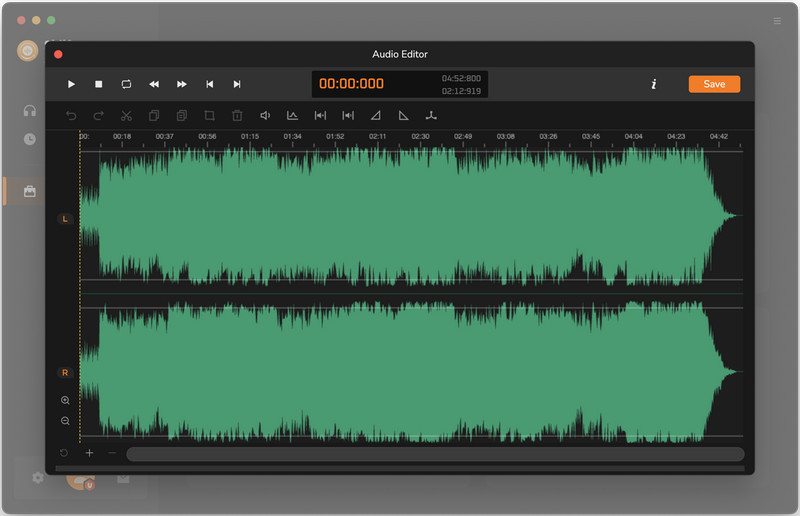Select the split audio tool
The image size is (800, 516).
coord(431,116)
